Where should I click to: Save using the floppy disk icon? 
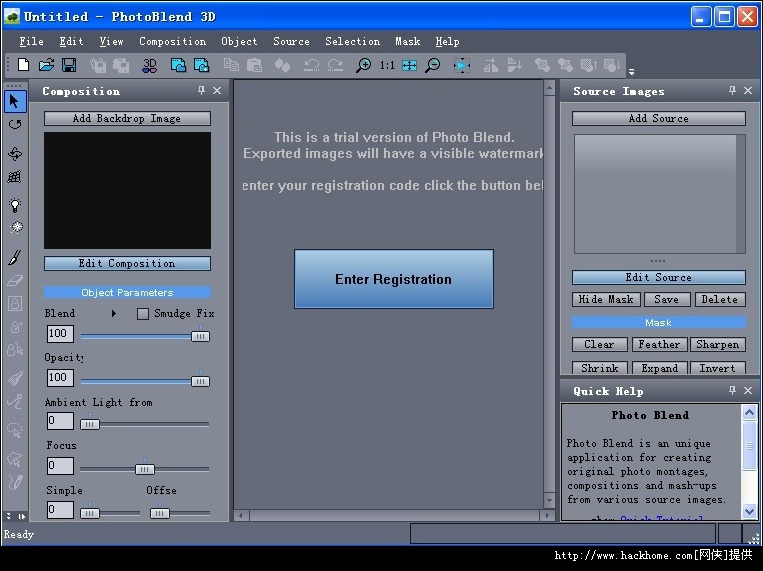pos(69,65)
